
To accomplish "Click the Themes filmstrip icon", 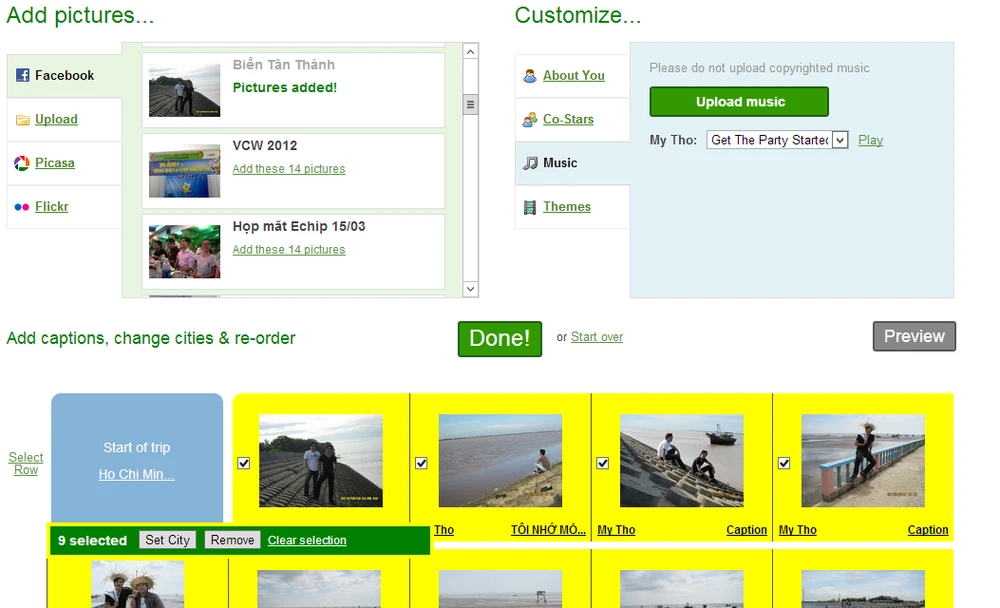I will tap(530, 207).
